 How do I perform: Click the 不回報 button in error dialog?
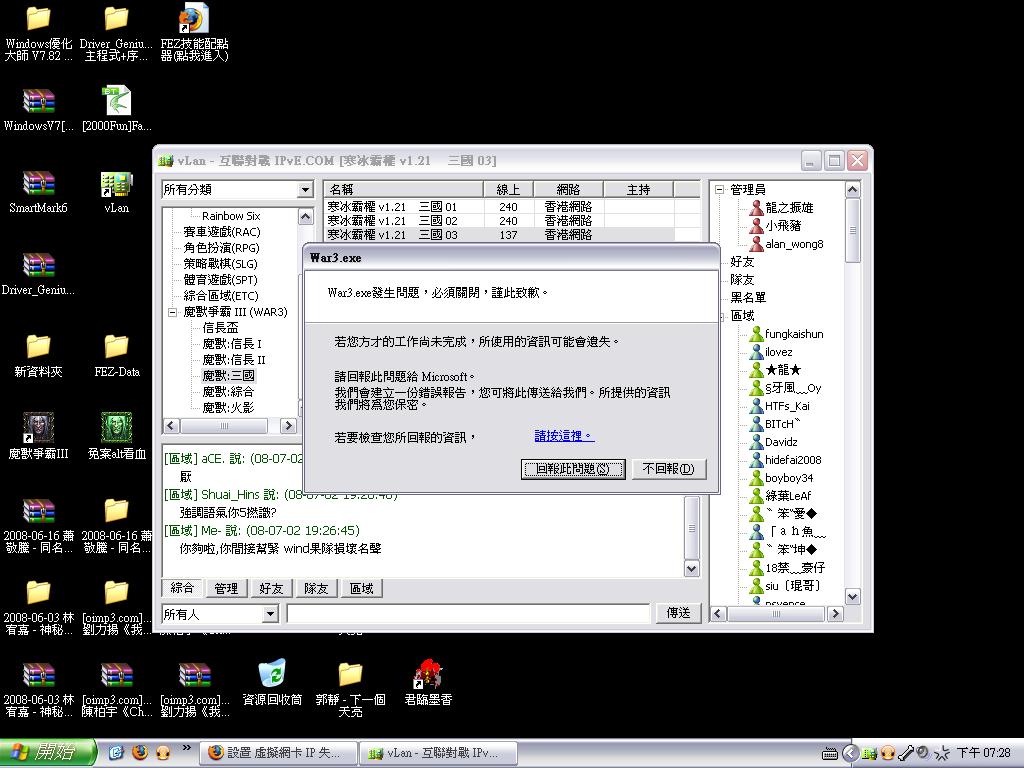(x=668, y=469)
